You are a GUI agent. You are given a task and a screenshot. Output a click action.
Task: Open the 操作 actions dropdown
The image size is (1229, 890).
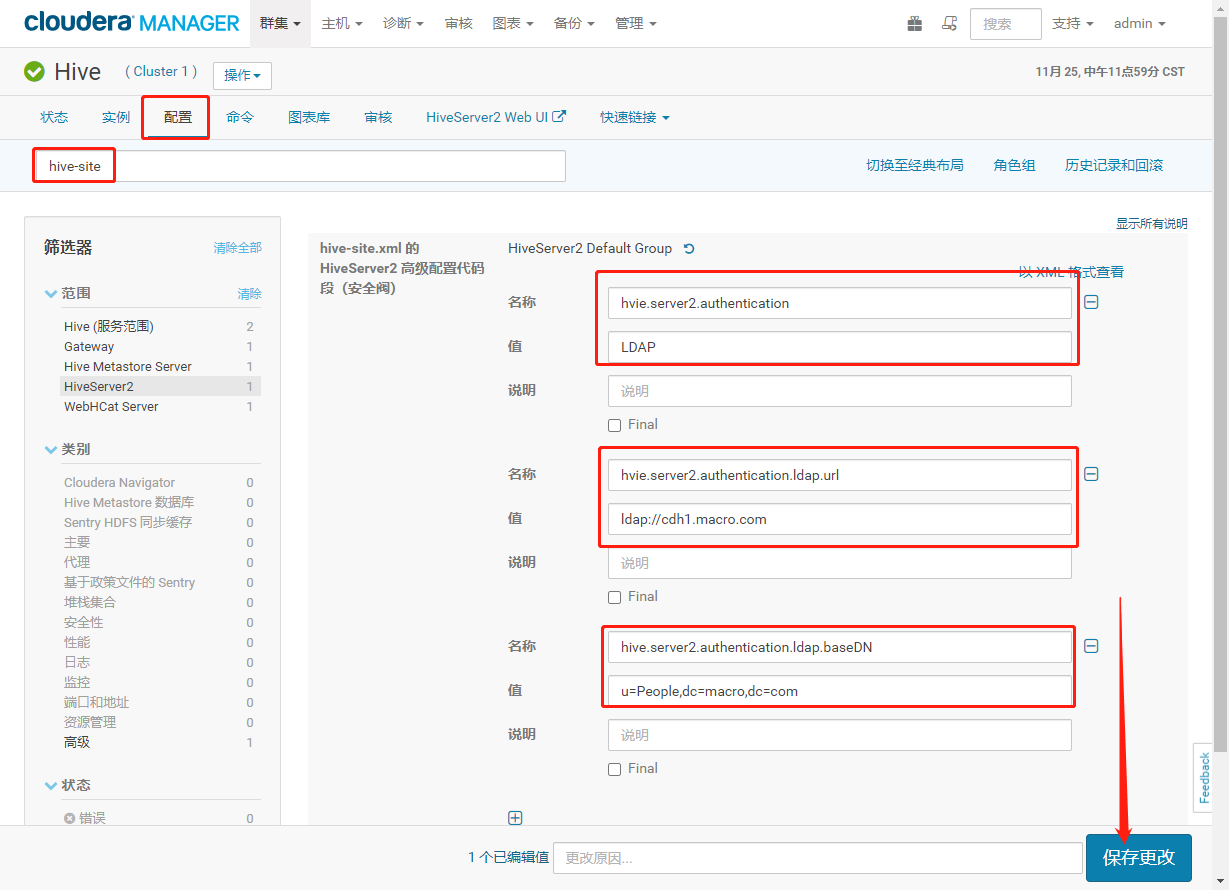242,75
